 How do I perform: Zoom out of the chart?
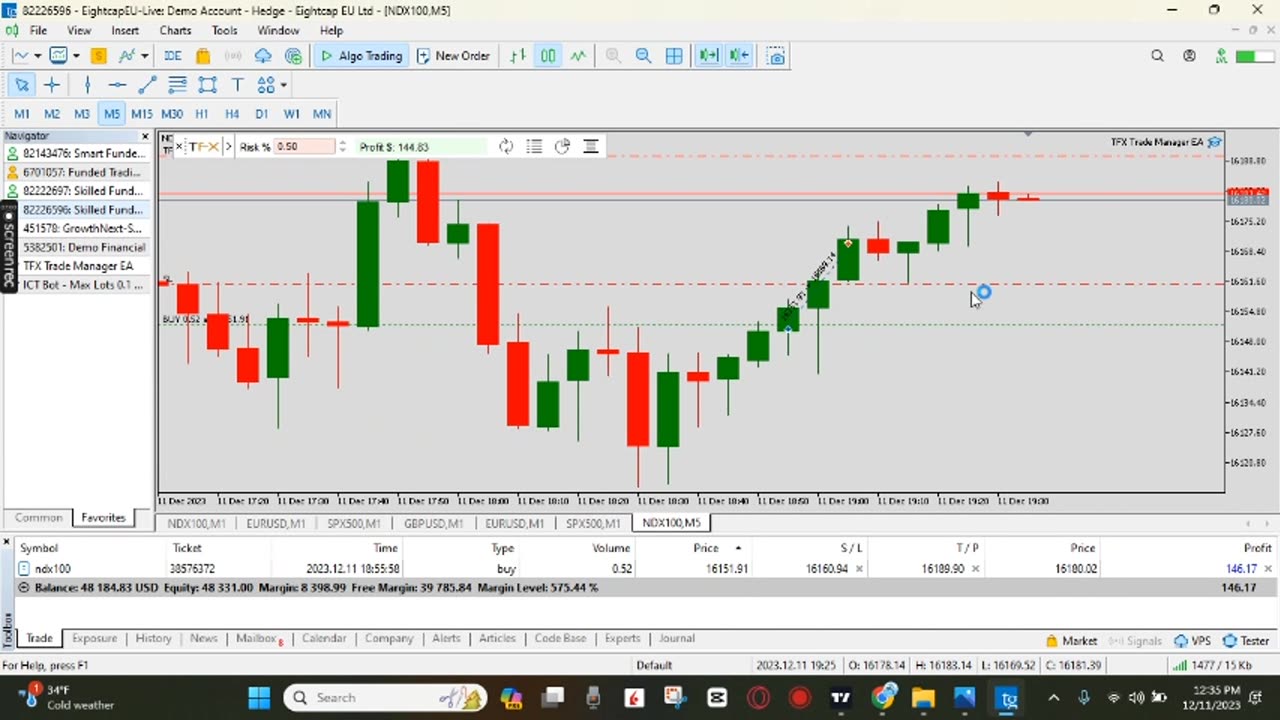[643, 56]
